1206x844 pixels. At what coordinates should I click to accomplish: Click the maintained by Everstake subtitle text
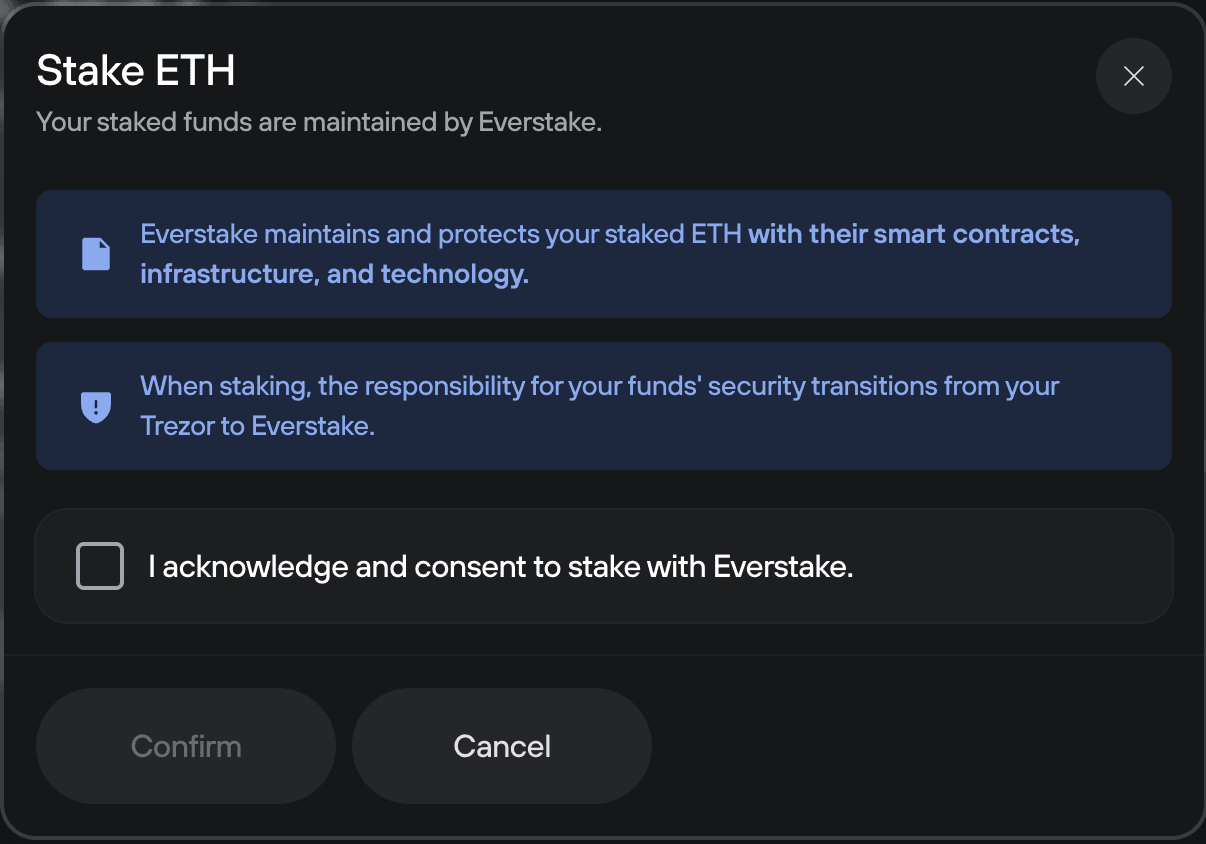coord(319,122)
